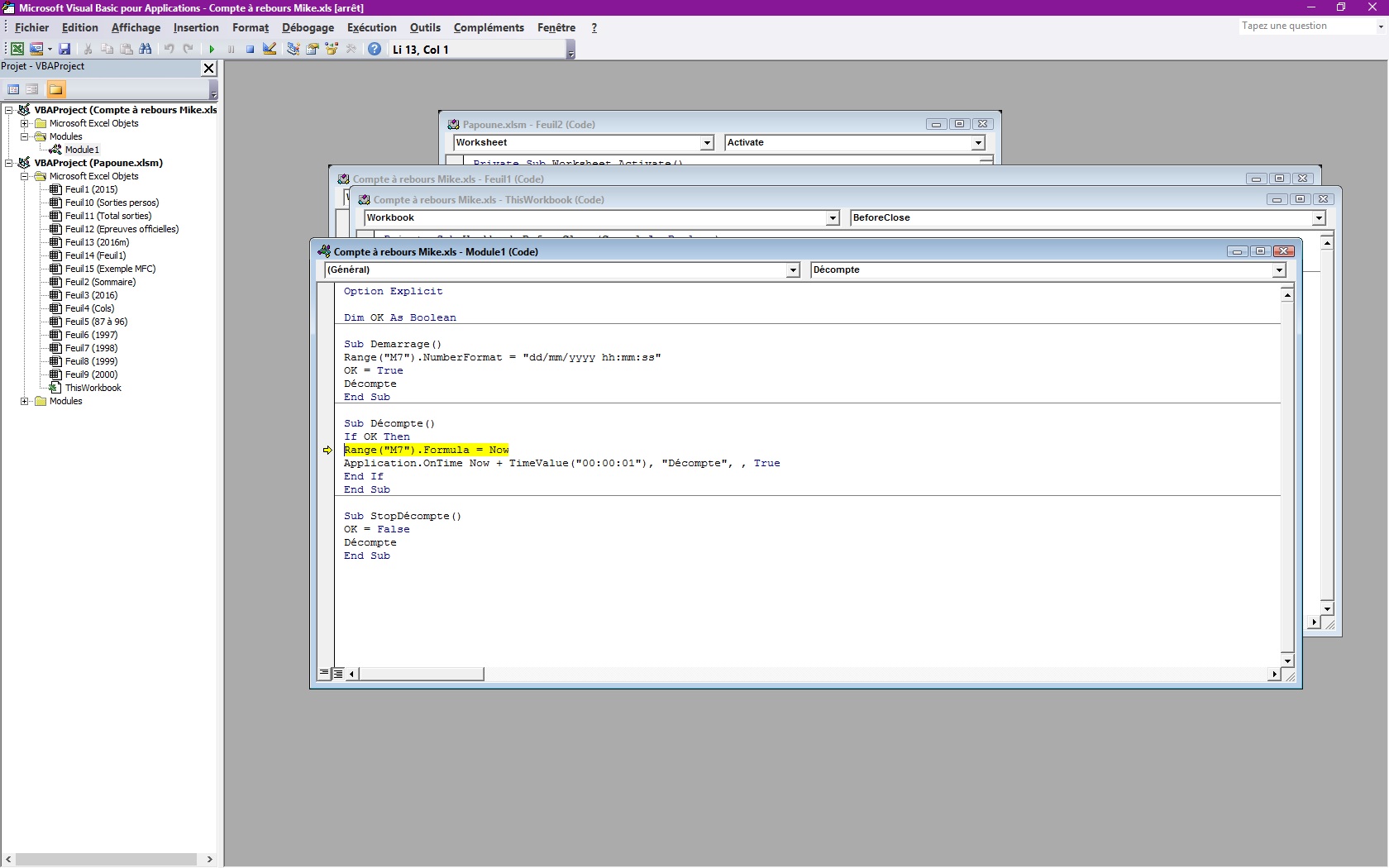This screenshot has width=1389, height=868.
Task: Open Worksheet dropdown in Papoune Feuil2 window
Action: 707,143
